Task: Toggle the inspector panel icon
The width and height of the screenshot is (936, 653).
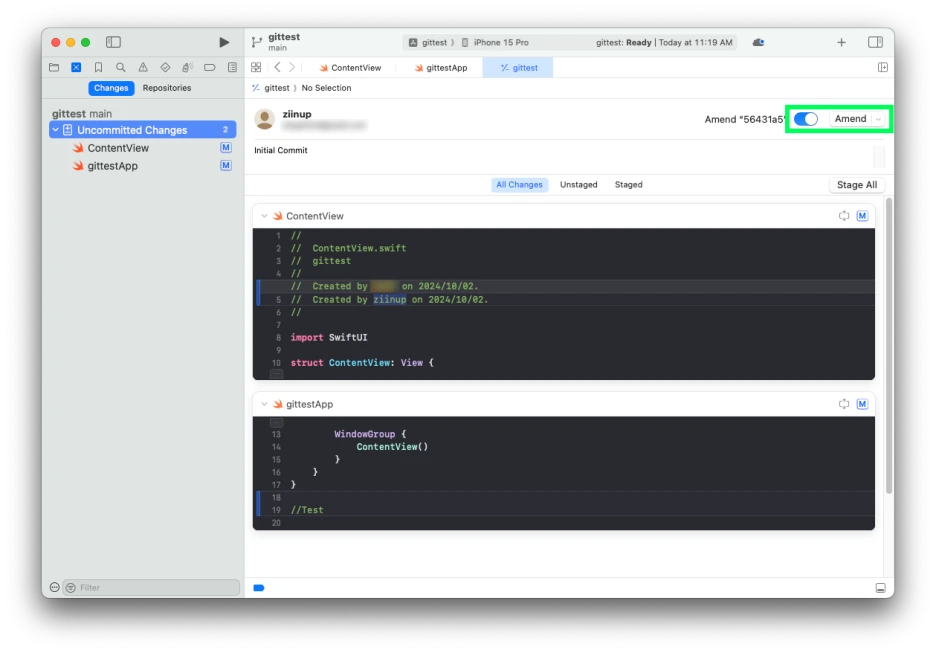Action: (x=875, y=42)
